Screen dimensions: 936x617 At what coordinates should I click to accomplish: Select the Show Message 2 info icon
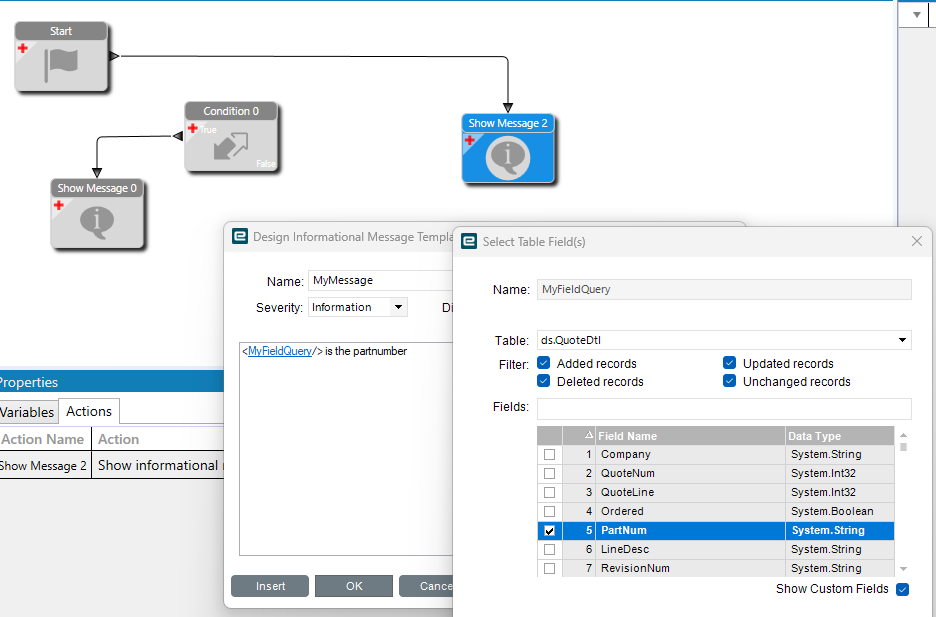click(508, 158)
